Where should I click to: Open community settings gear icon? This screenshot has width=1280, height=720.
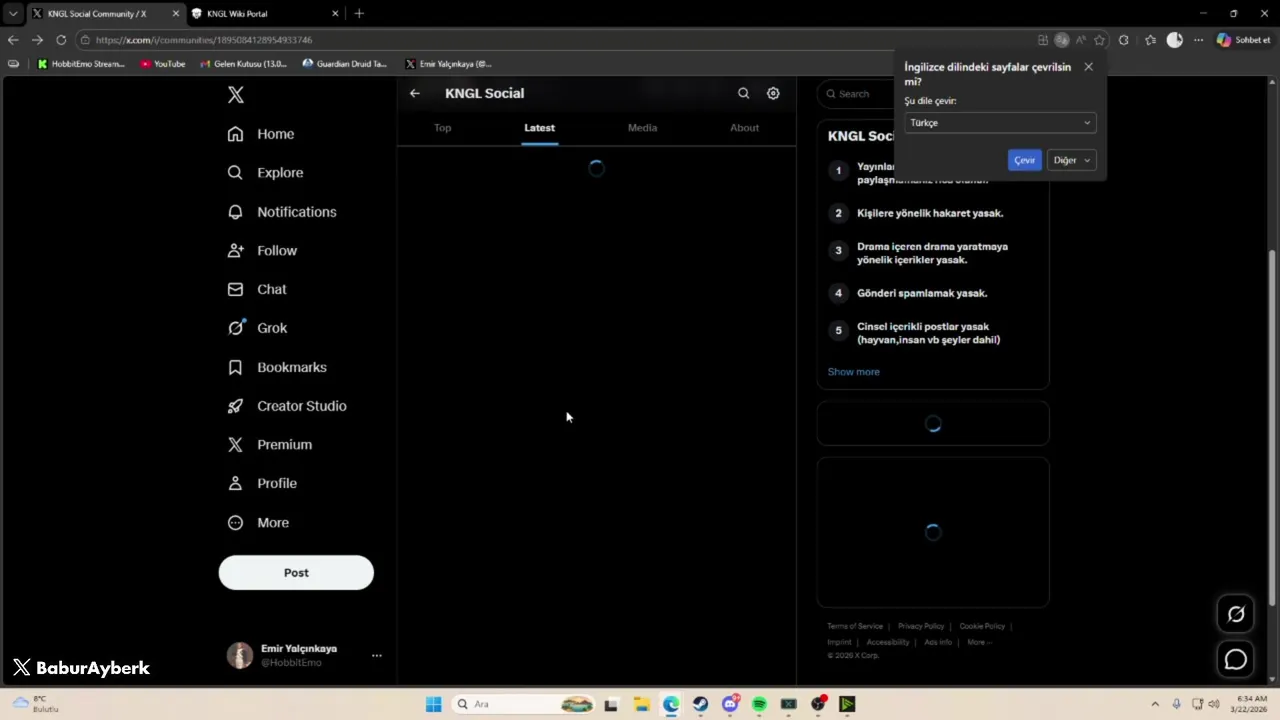773,93
